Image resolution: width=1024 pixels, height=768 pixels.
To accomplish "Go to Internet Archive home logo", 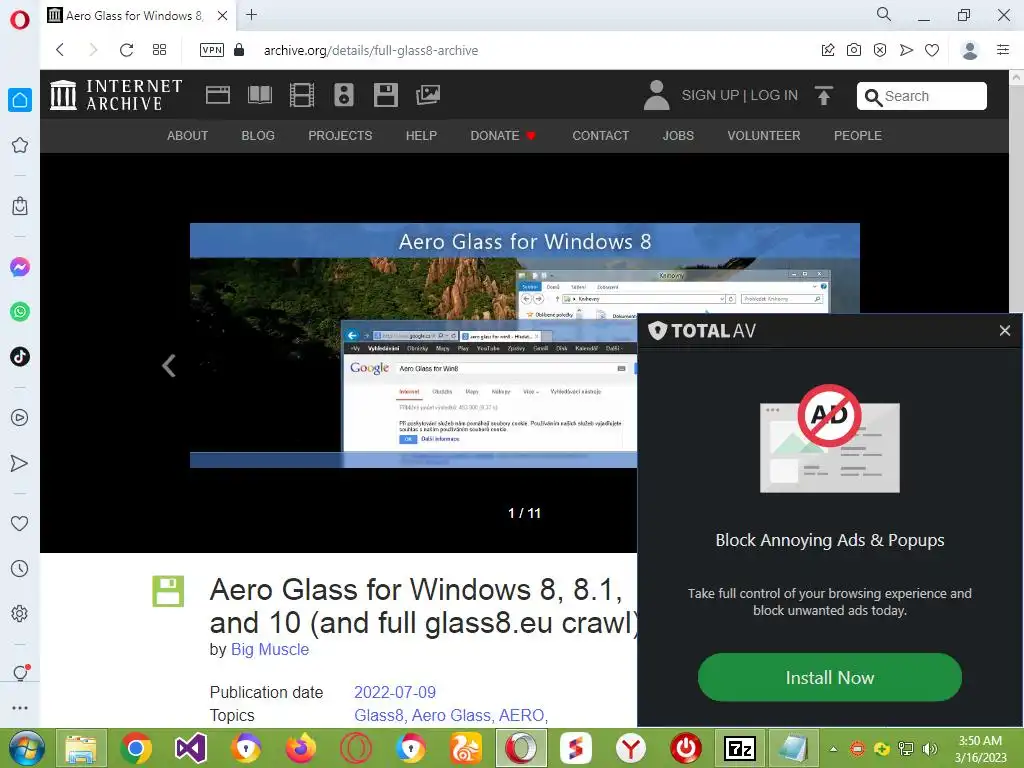I will click(116, 95).
